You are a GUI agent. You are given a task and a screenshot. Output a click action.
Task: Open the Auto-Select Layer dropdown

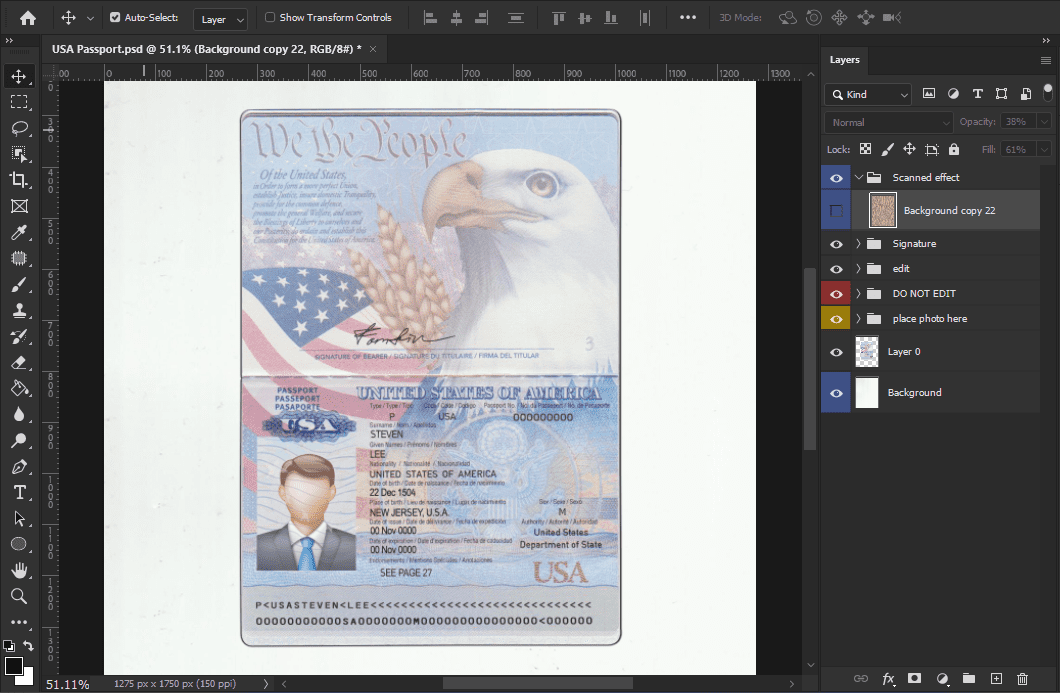[x=222, y=19]
